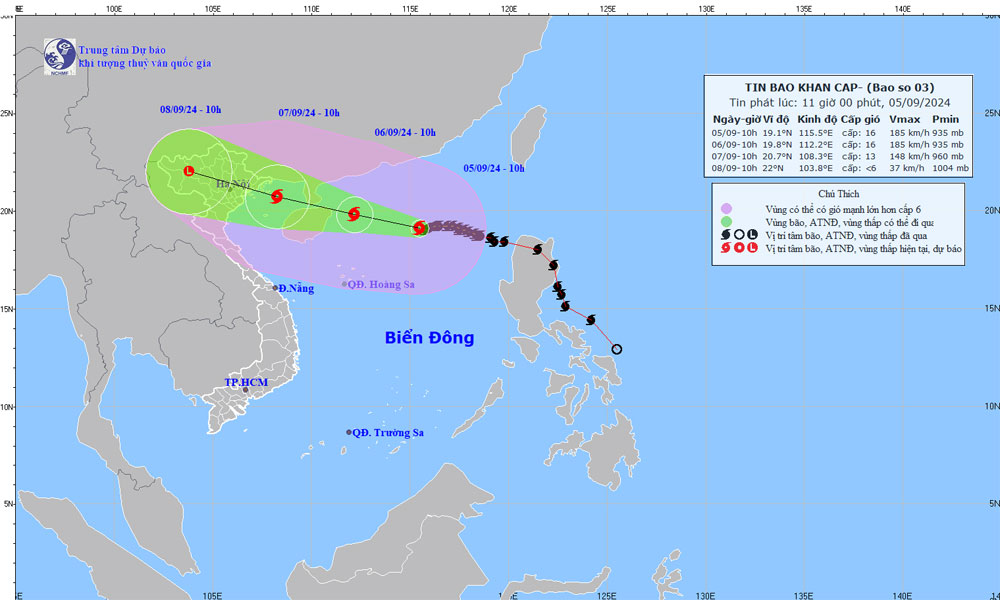
Task: Click the black storm icon in the legend
Action: point(726,235)
